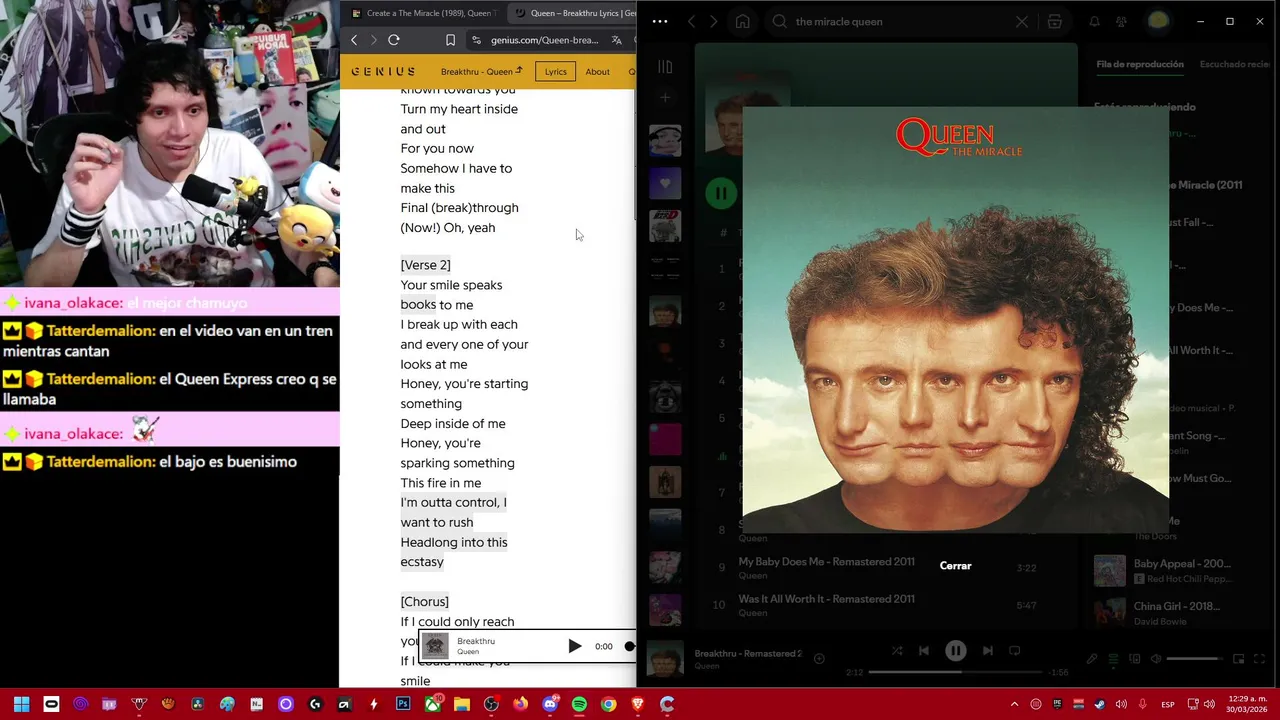Click annotated lyric 'I'm outta control, I'
The height and width of the screenshot is (720, 1280).
(x=453, y=502)
